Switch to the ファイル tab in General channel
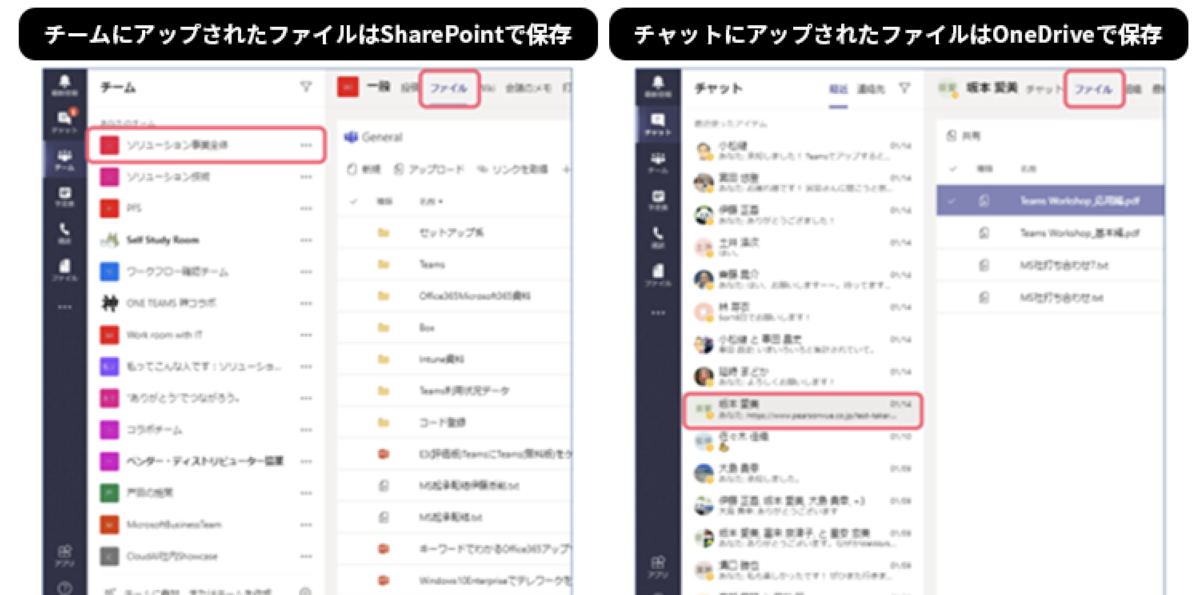1200x595 pixels. click(450, 88)
